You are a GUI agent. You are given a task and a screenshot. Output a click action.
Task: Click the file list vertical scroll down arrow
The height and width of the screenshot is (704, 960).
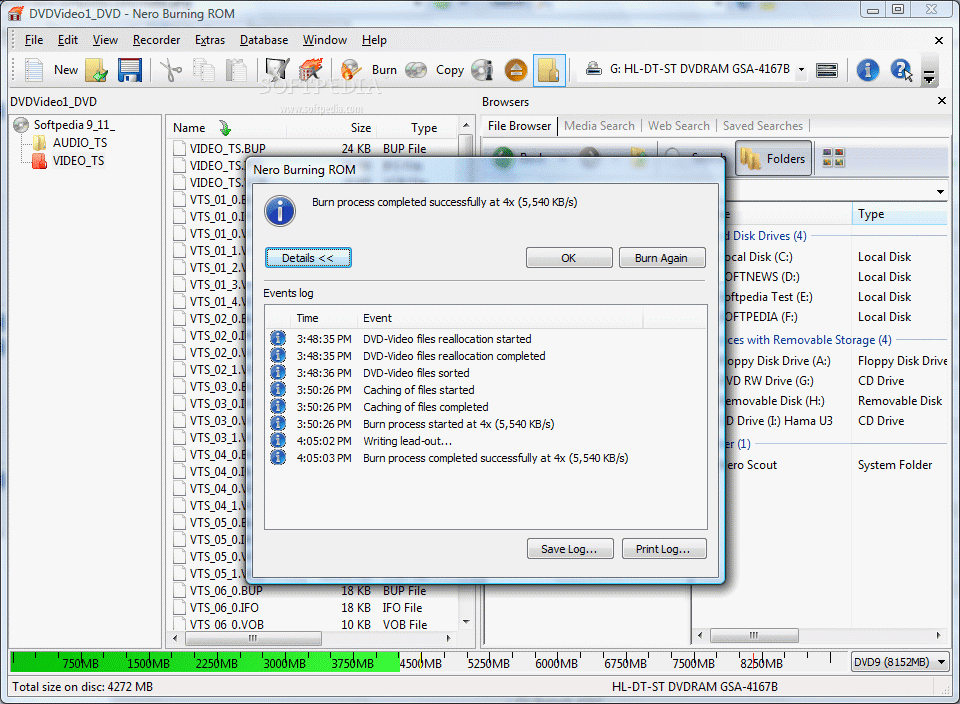coord(466,622)
